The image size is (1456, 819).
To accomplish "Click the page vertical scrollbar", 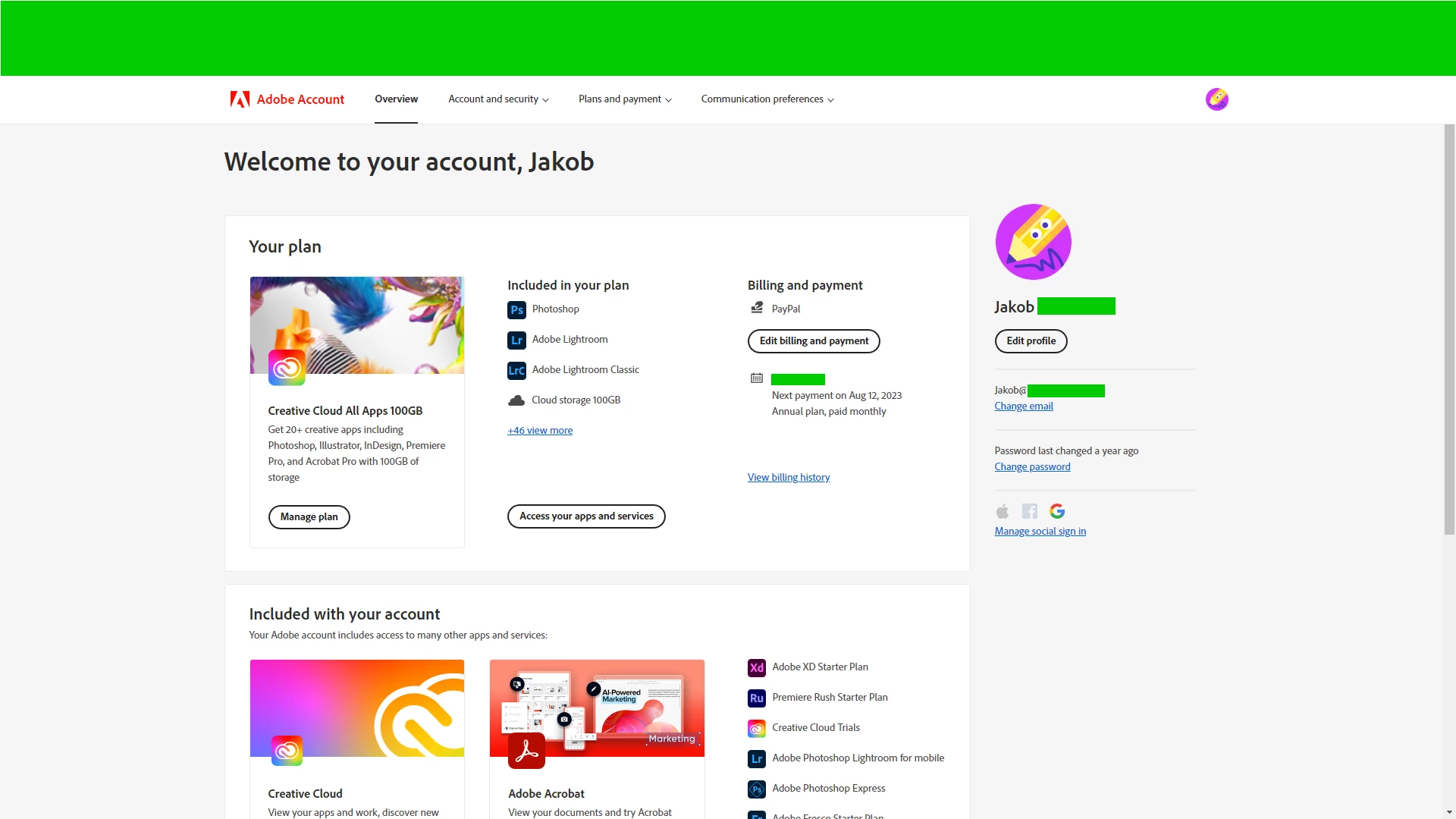I will tap(1449, 330).
